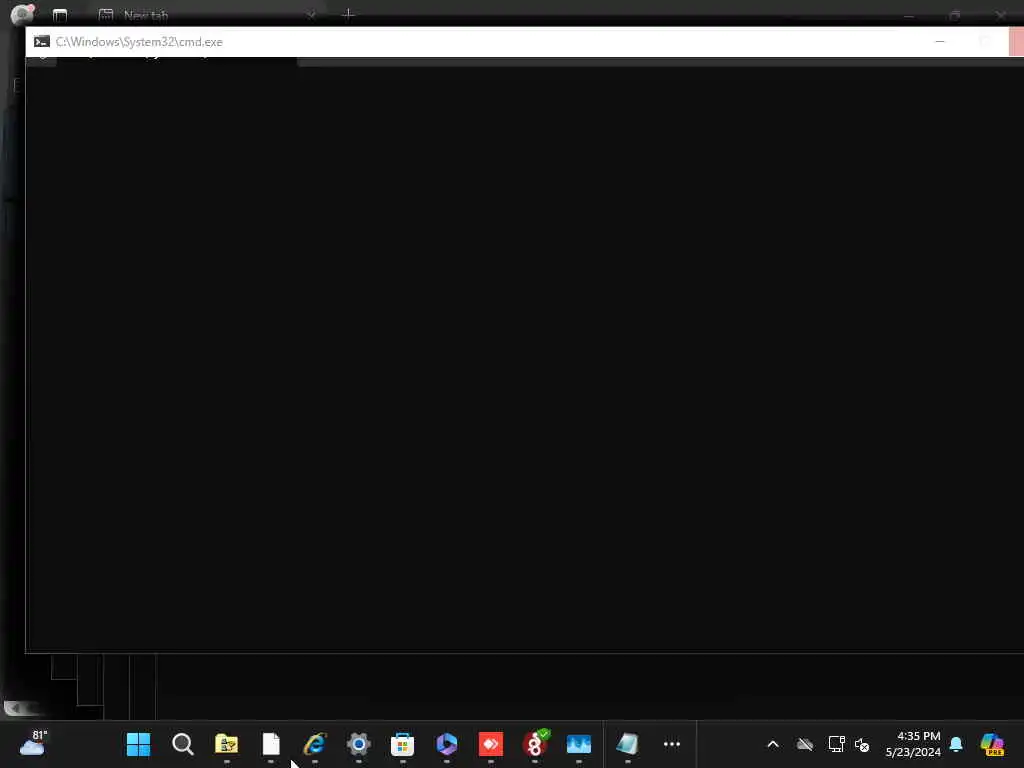
Task: Select the New tab in the browser behind
Action: tap(146, 15)
